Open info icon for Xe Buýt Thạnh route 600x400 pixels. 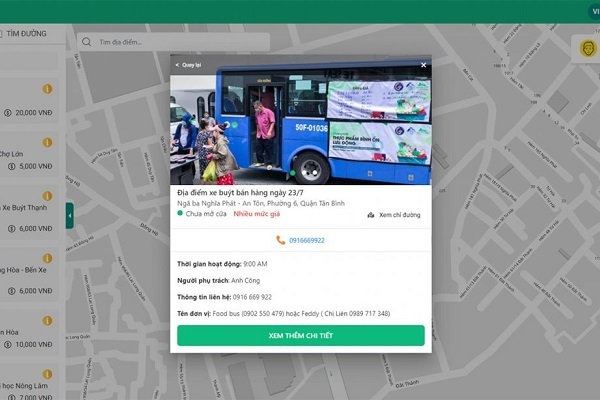tap(47, 196)
